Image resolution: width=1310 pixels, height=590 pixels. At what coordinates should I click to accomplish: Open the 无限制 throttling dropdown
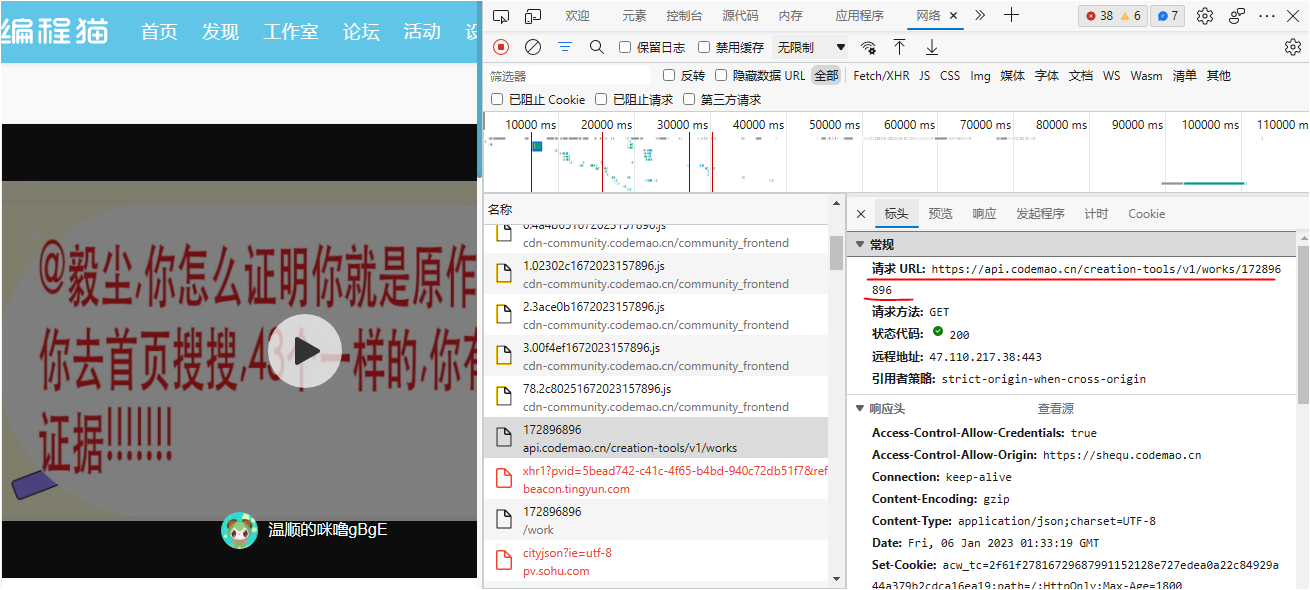[811, 47]
